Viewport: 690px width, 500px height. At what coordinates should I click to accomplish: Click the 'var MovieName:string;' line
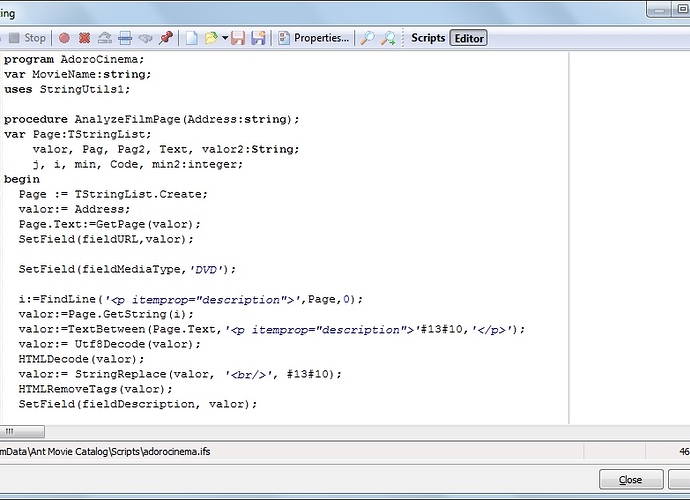77,74
